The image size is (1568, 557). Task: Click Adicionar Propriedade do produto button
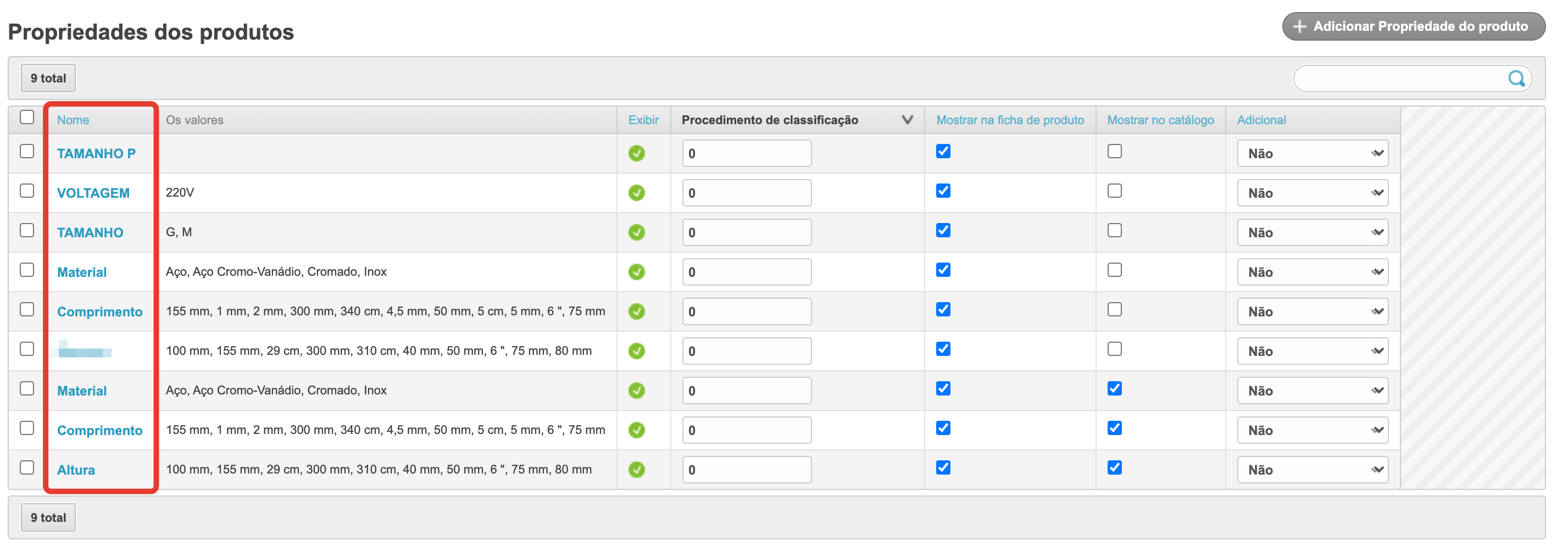coord(1414,27)
